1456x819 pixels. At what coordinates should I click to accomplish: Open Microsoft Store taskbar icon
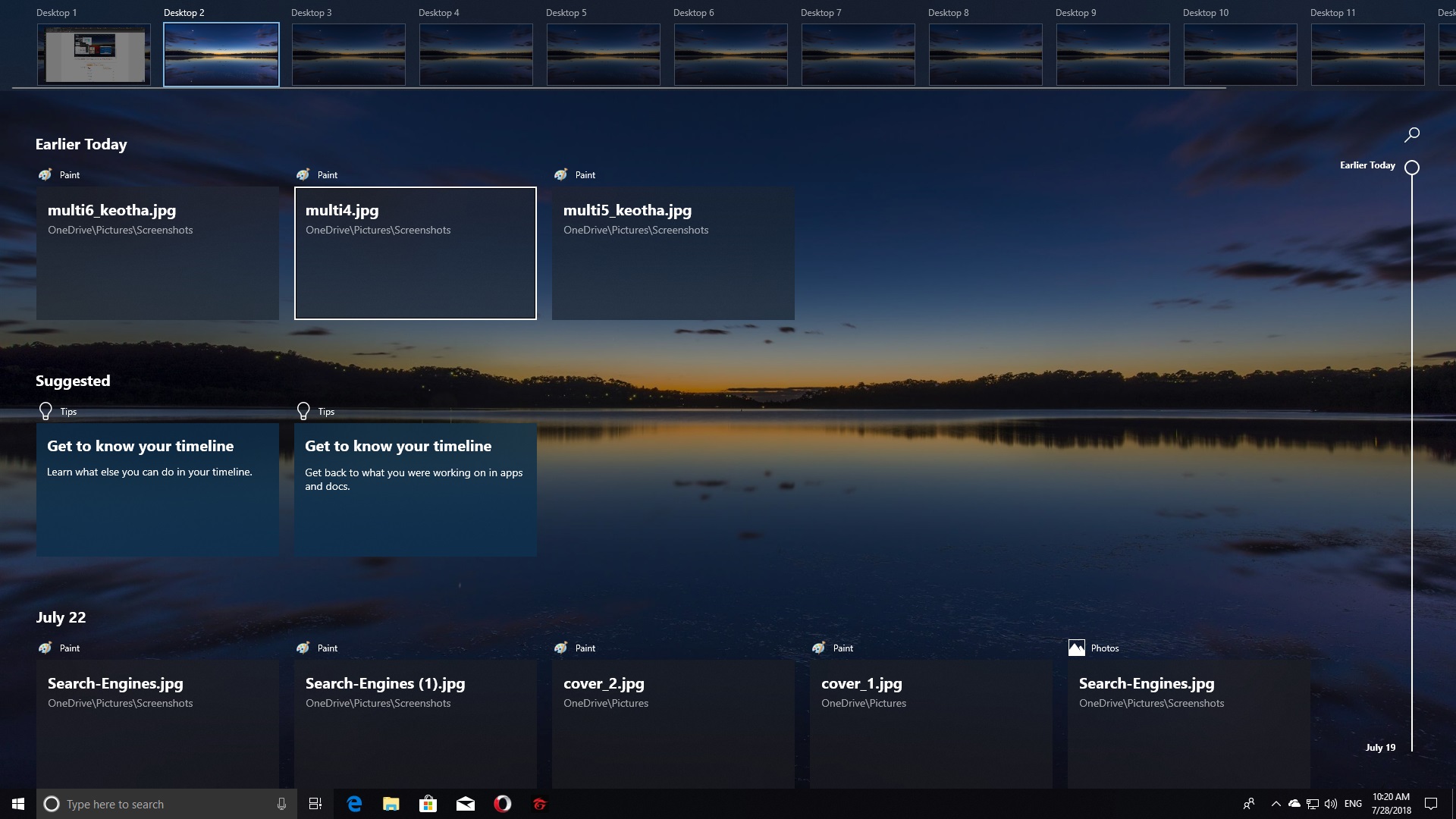(428, 804)
